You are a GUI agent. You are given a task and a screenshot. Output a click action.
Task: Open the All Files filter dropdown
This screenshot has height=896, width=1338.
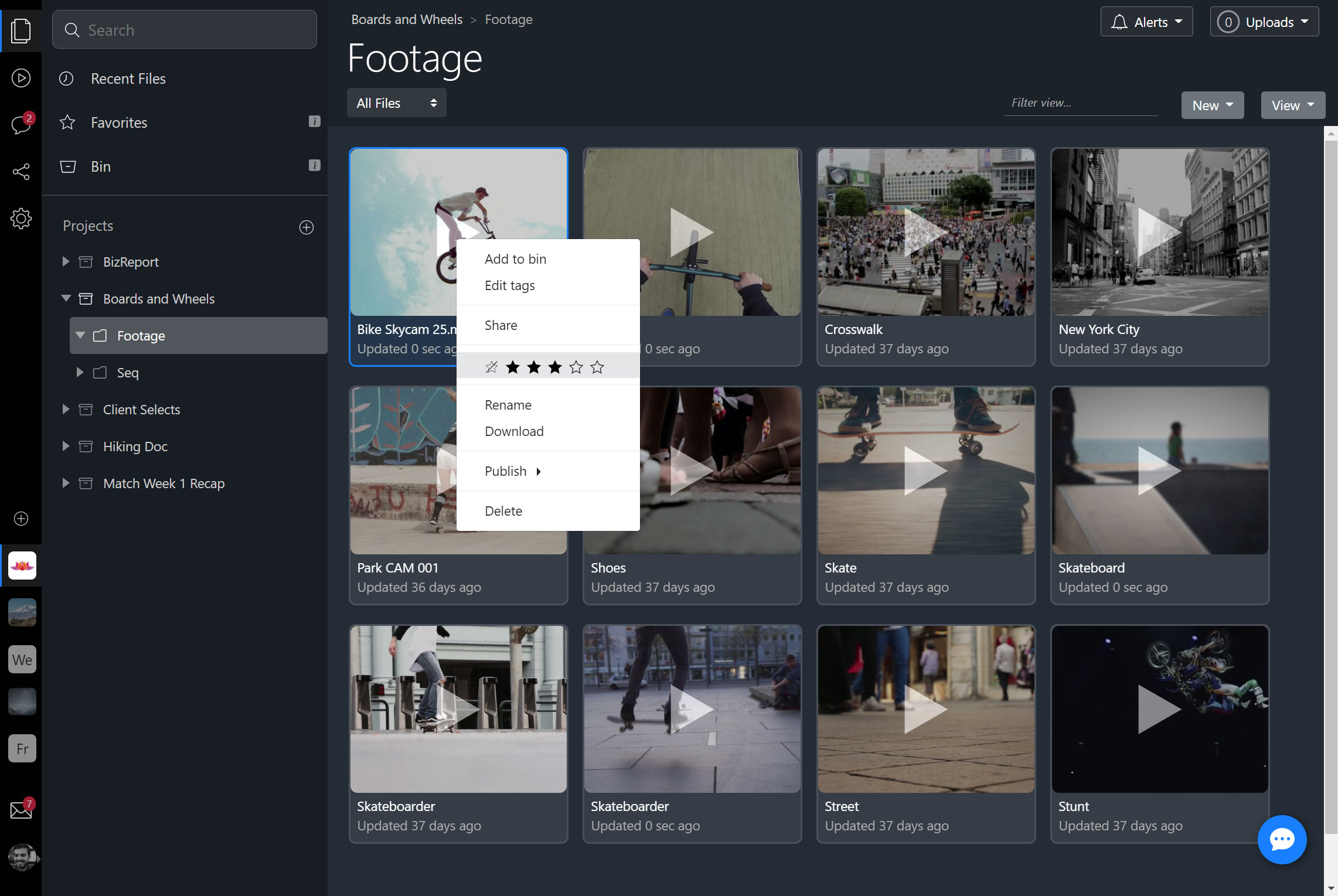pos(396,103)
